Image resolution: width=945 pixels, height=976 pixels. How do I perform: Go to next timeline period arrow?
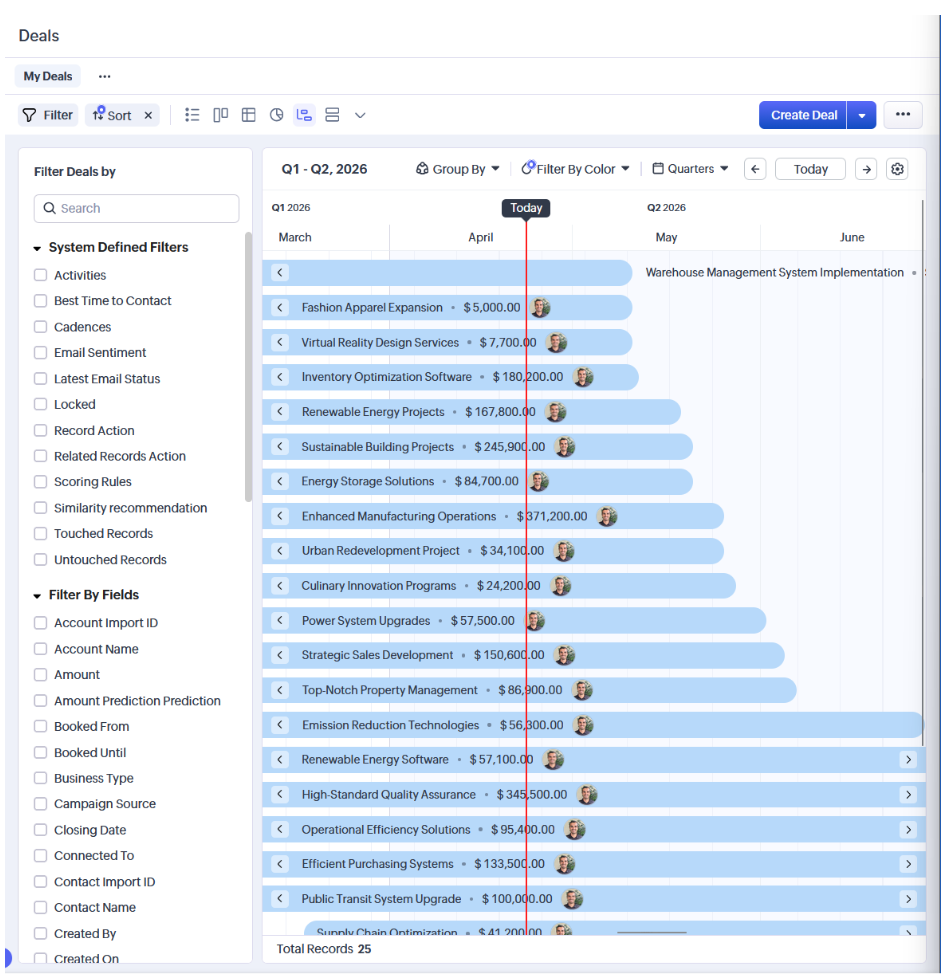866,169
